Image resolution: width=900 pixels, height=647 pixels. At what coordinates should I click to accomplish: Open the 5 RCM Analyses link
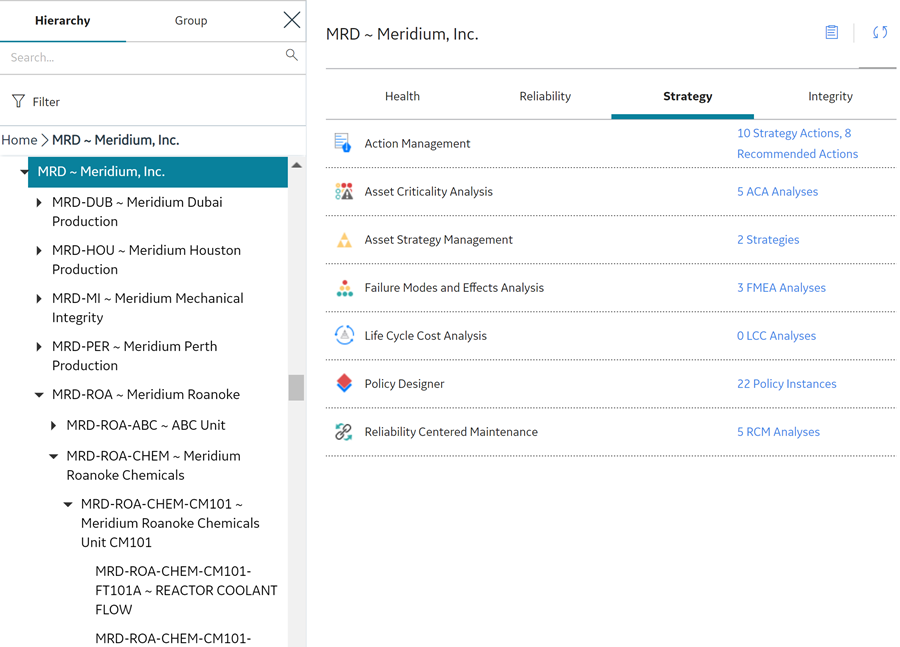778,432
